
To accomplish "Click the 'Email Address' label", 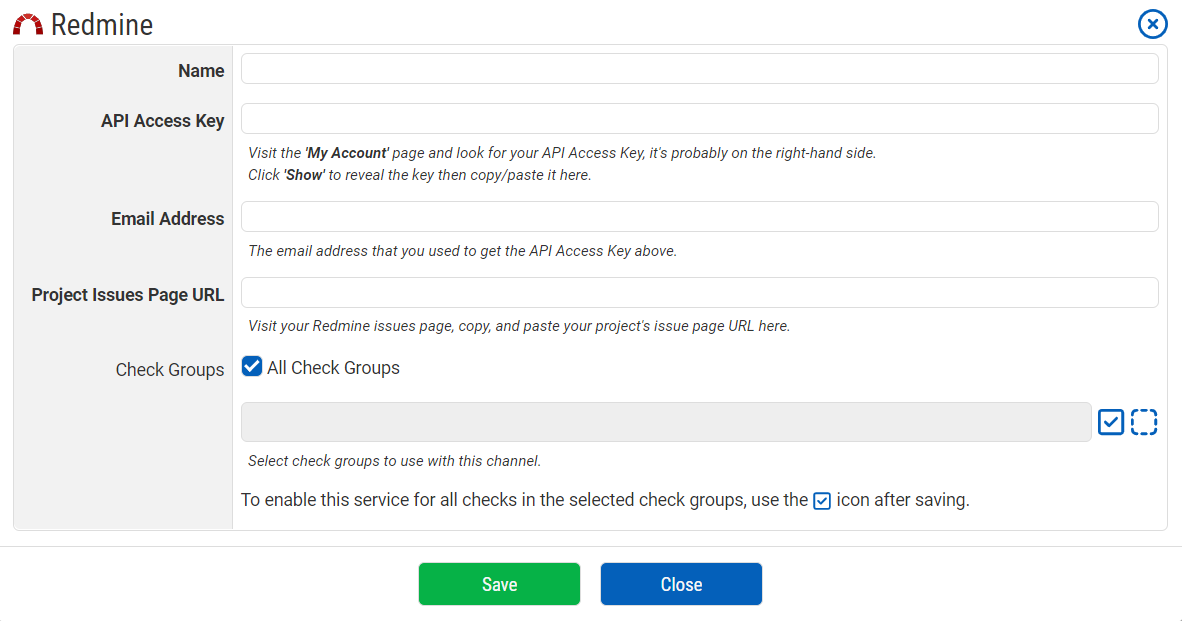I will tap(167, 219).
